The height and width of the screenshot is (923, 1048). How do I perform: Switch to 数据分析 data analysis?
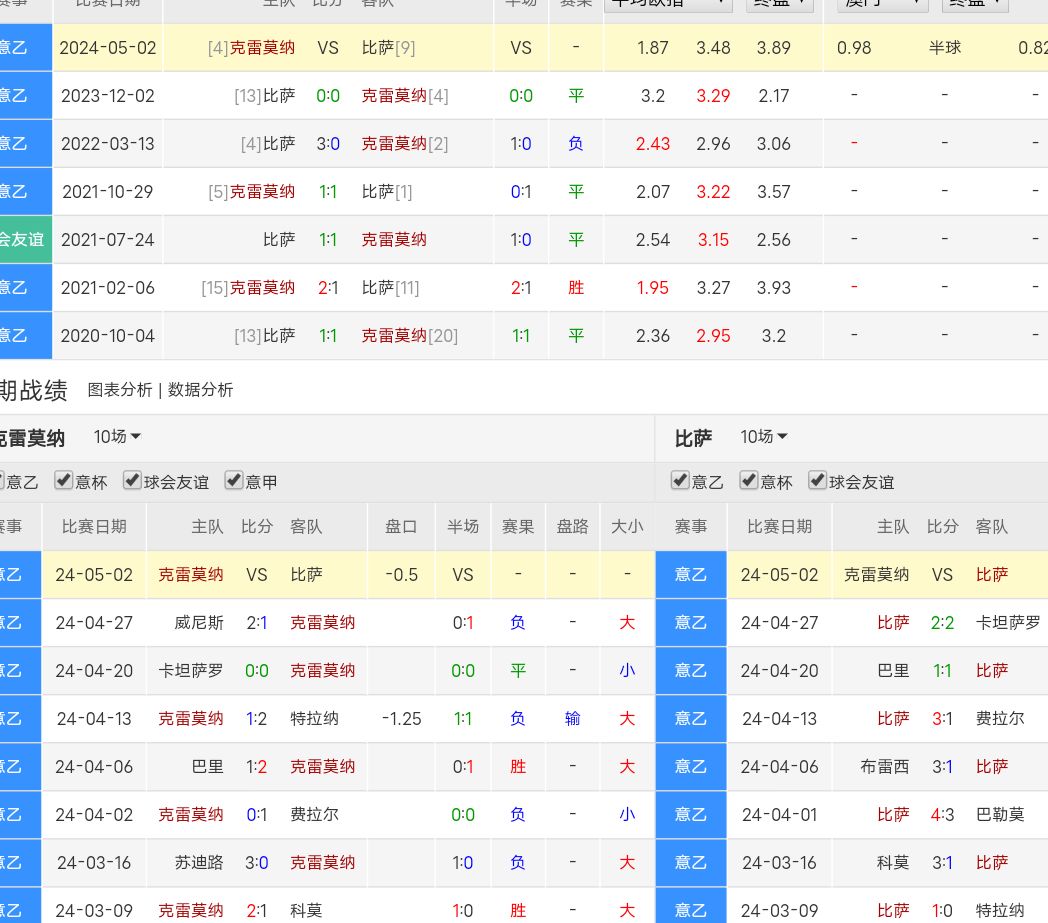[200, 390]
